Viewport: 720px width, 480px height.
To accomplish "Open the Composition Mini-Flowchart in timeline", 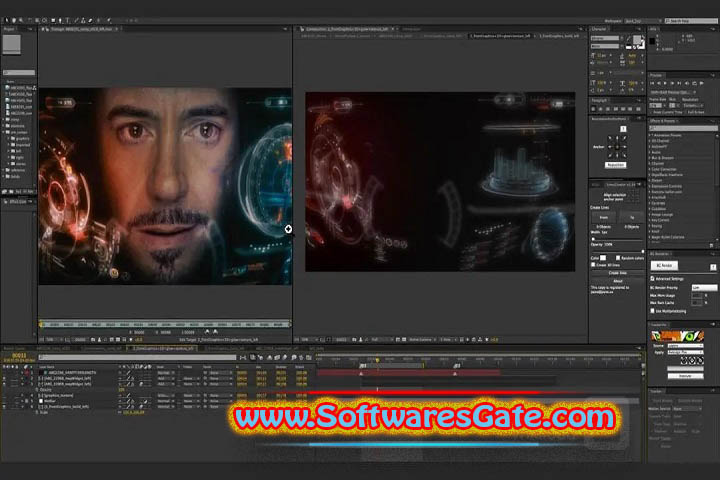I will (243, 357).
